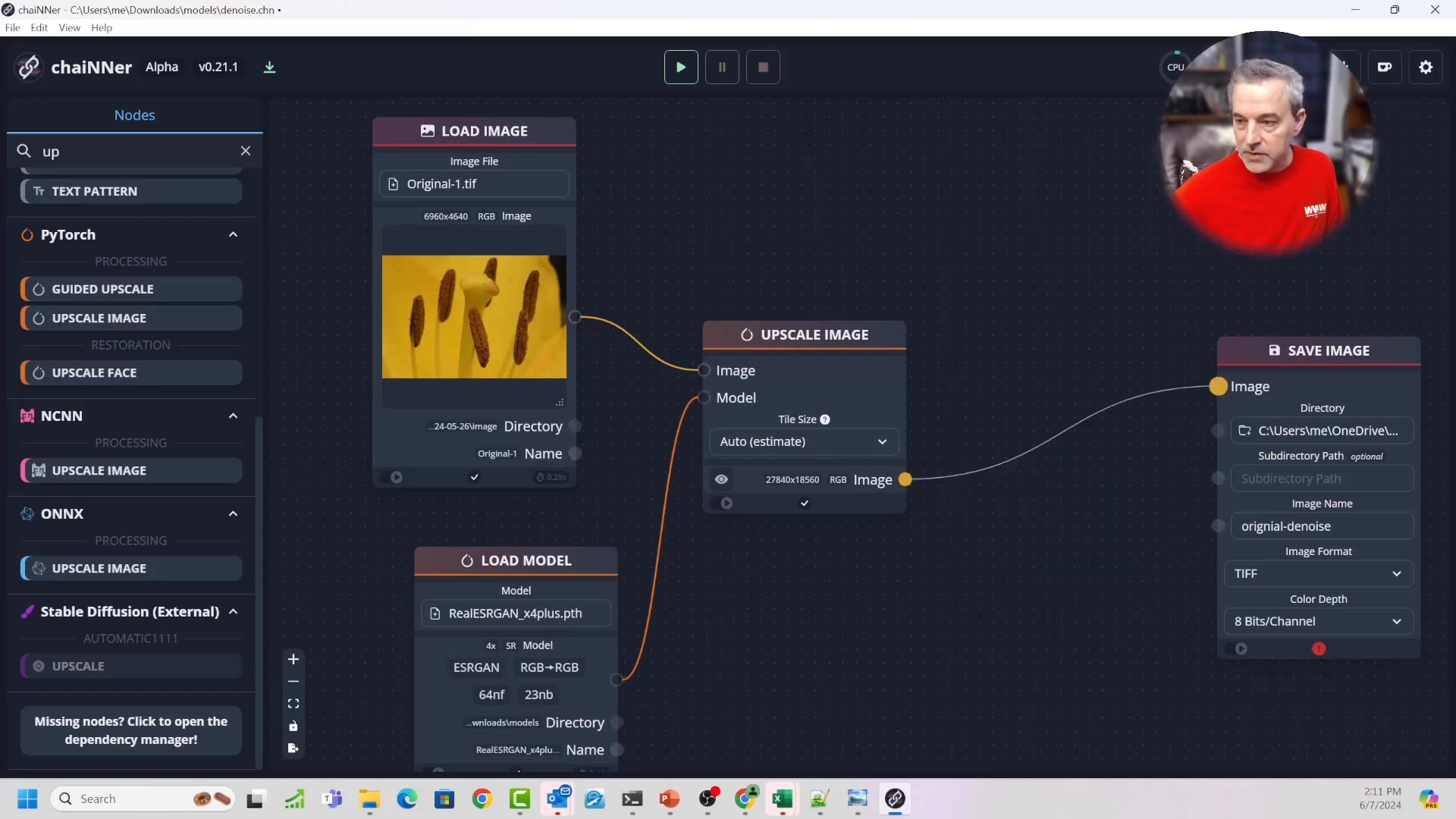
Task: Stop chain execution
Action: click(x=763, y=67)
